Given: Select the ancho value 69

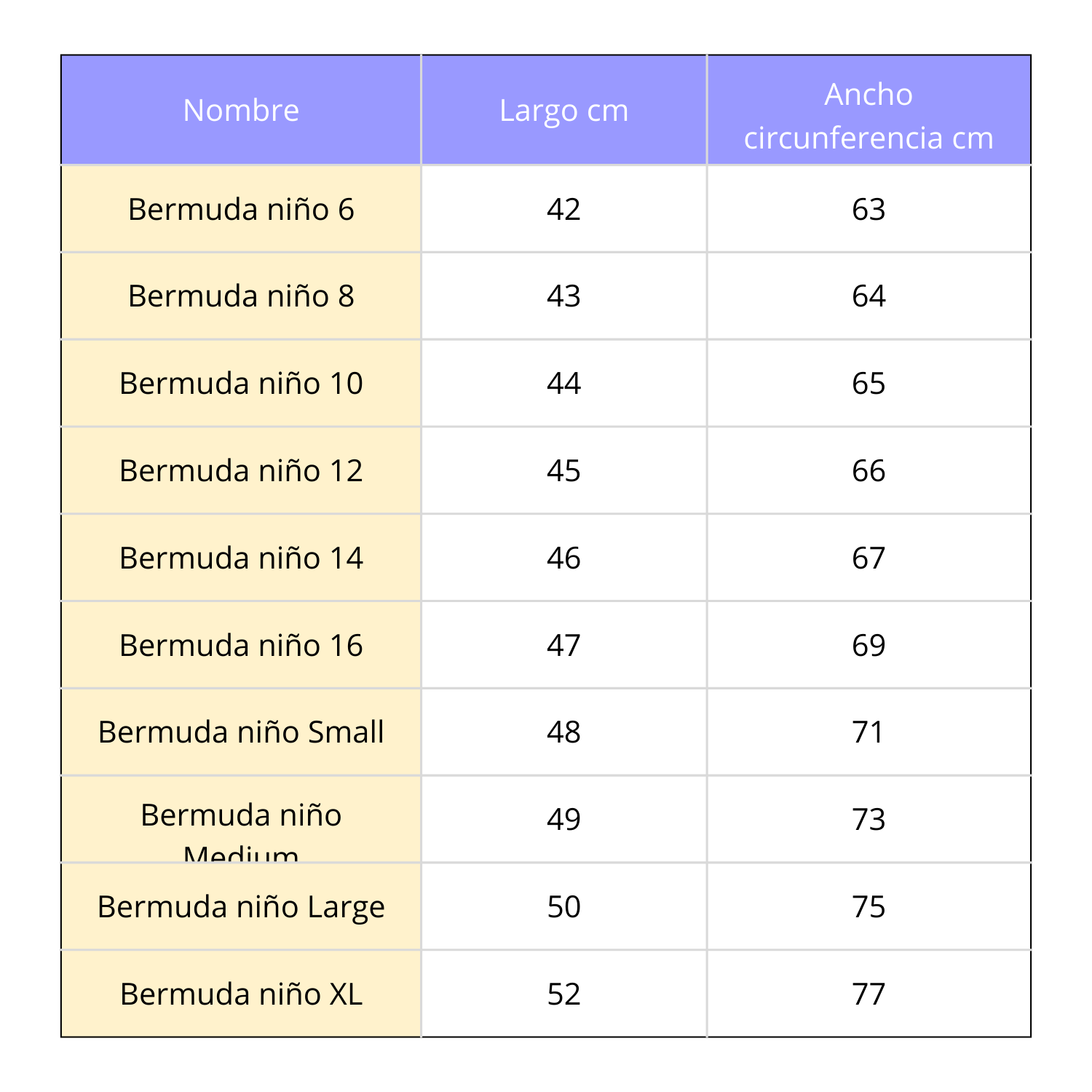Looking at the screenshot, I should (869, 646).
